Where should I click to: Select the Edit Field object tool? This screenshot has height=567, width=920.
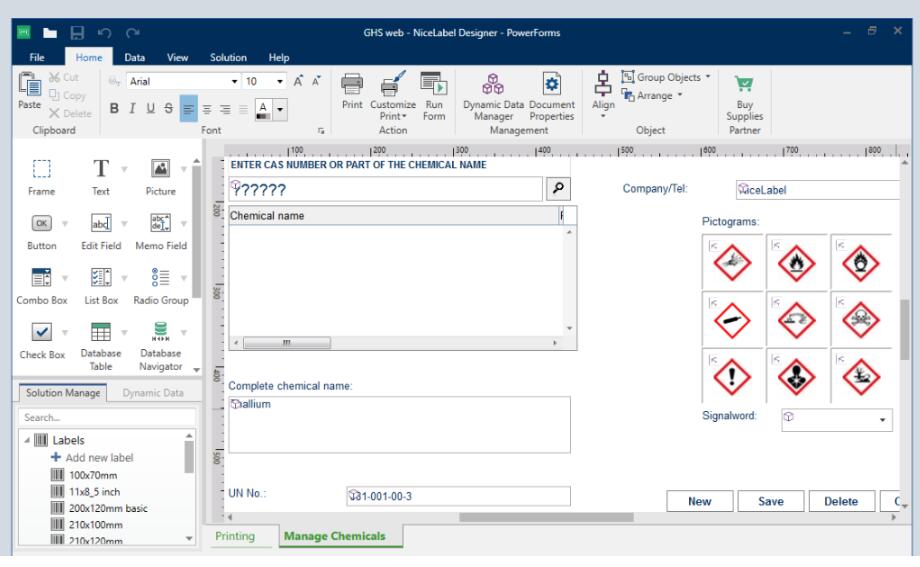101,231
